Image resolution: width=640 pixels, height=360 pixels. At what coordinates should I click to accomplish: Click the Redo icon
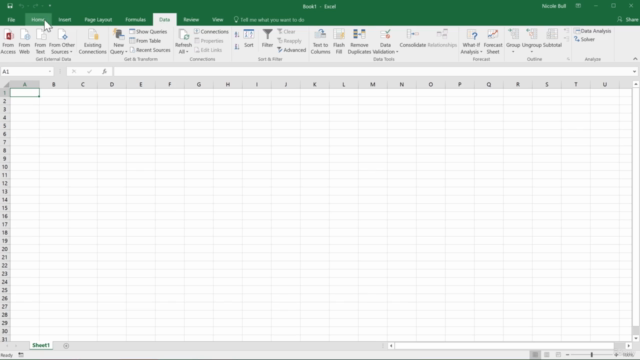(36, 6)
